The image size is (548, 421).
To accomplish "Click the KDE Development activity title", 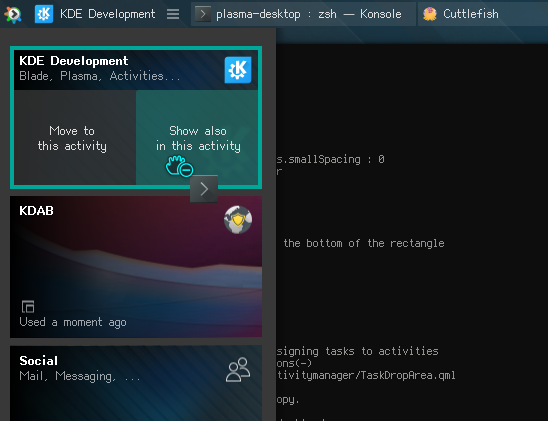I will (x=74, y=61).
